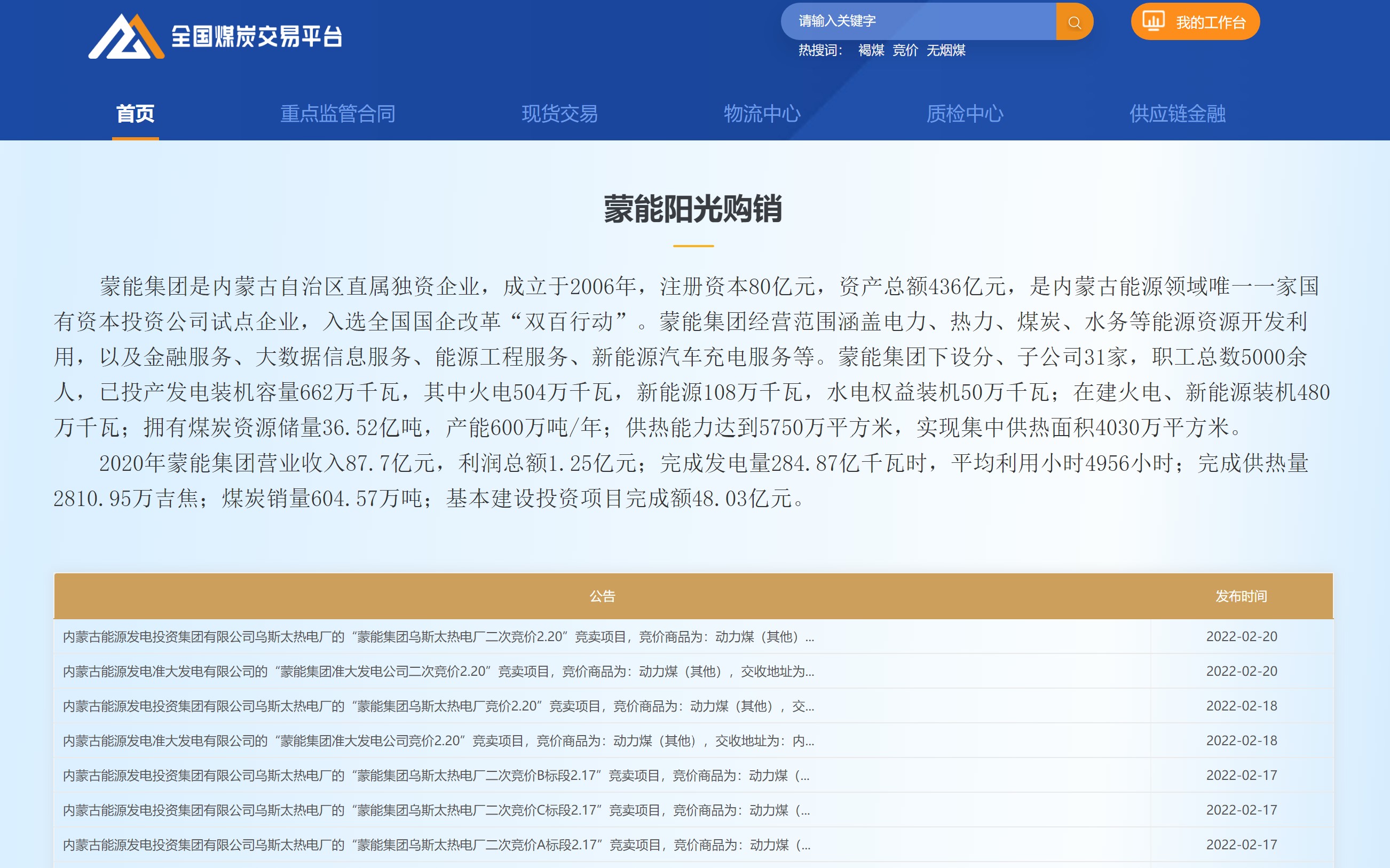This screenshot has width=1390, height=868.
Task: Open 物流中心 navigation tab
Action: (762, 114)
